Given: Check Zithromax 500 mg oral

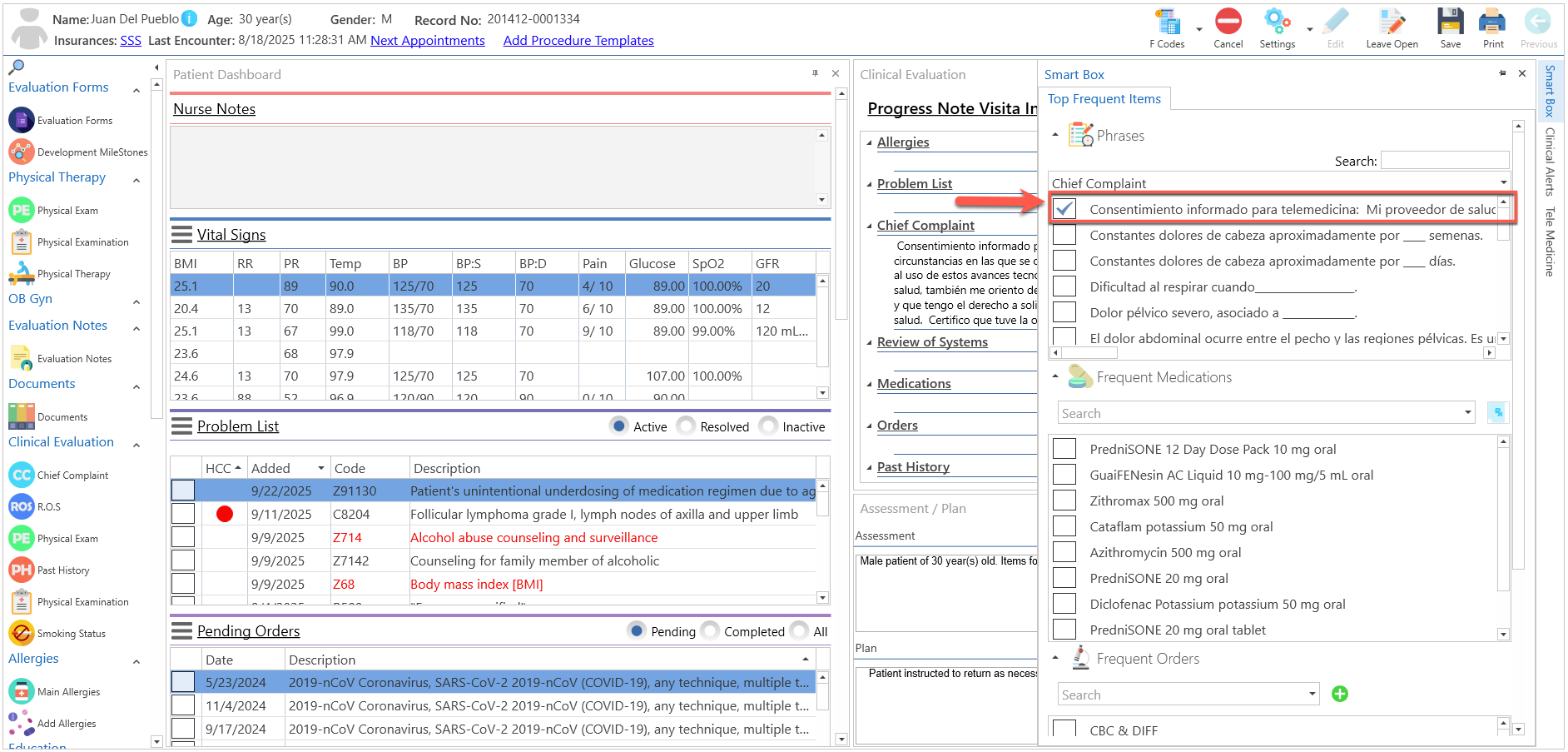Looking at the screenshot, I should (1064, 501).
